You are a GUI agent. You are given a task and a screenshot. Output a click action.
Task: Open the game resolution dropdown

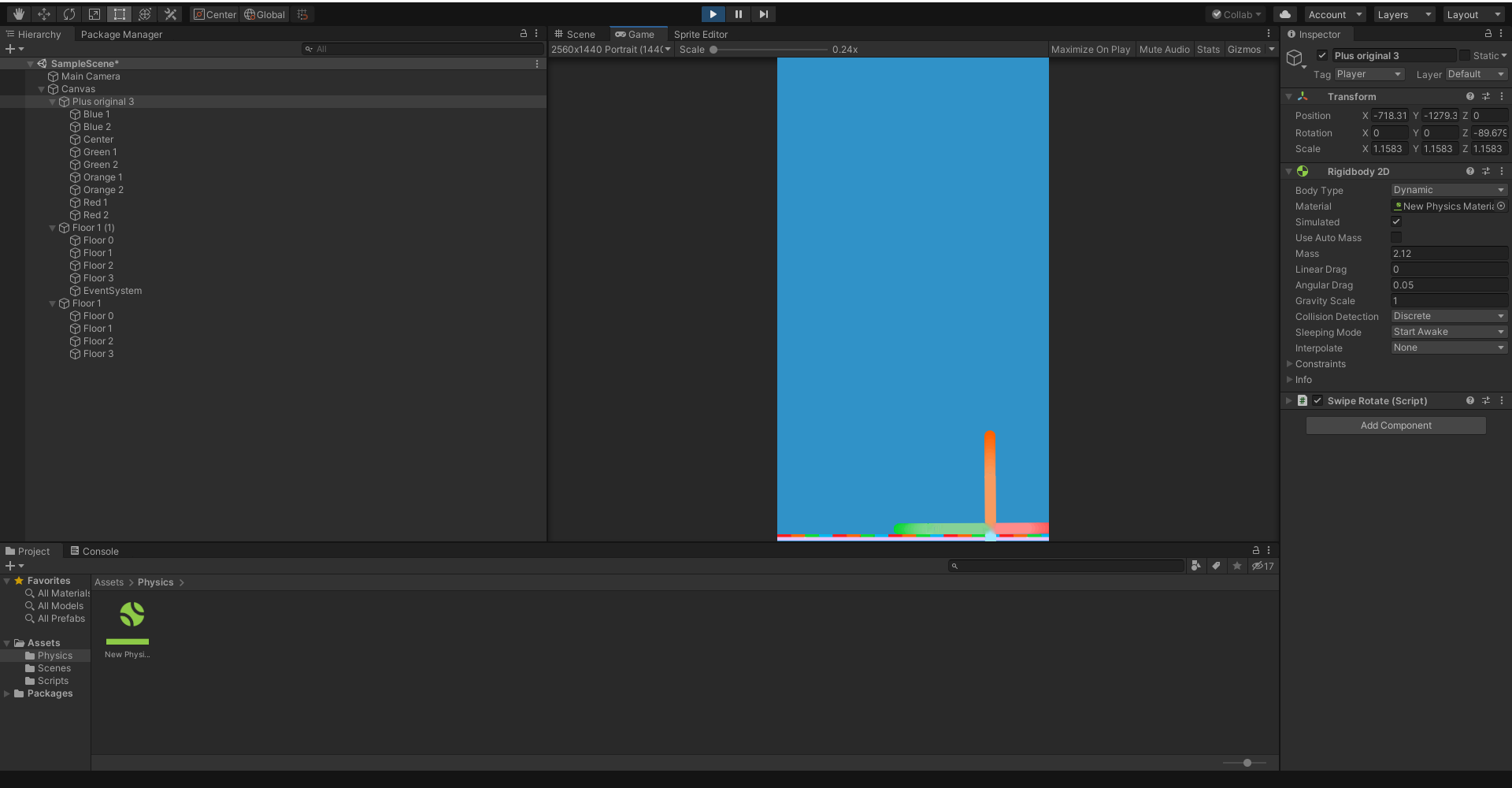coord(611,49)
